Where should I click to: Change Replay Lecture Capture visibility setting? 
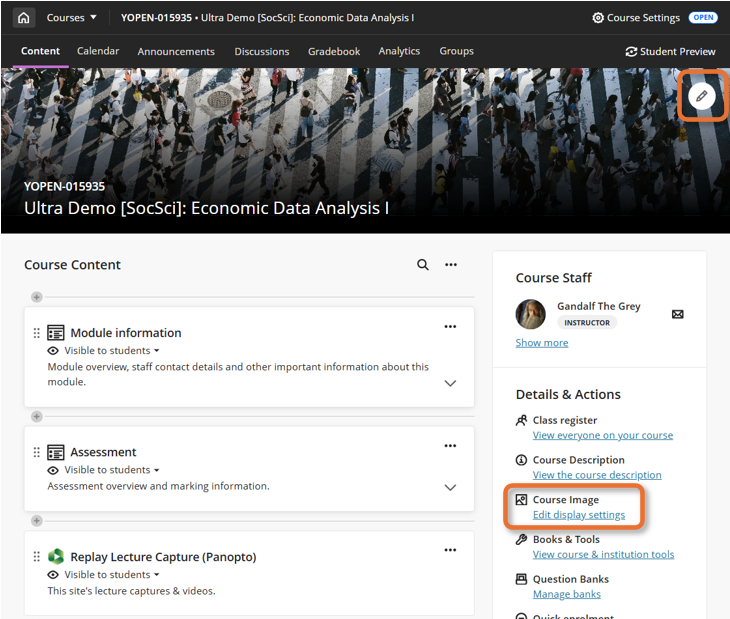[111, 575]
